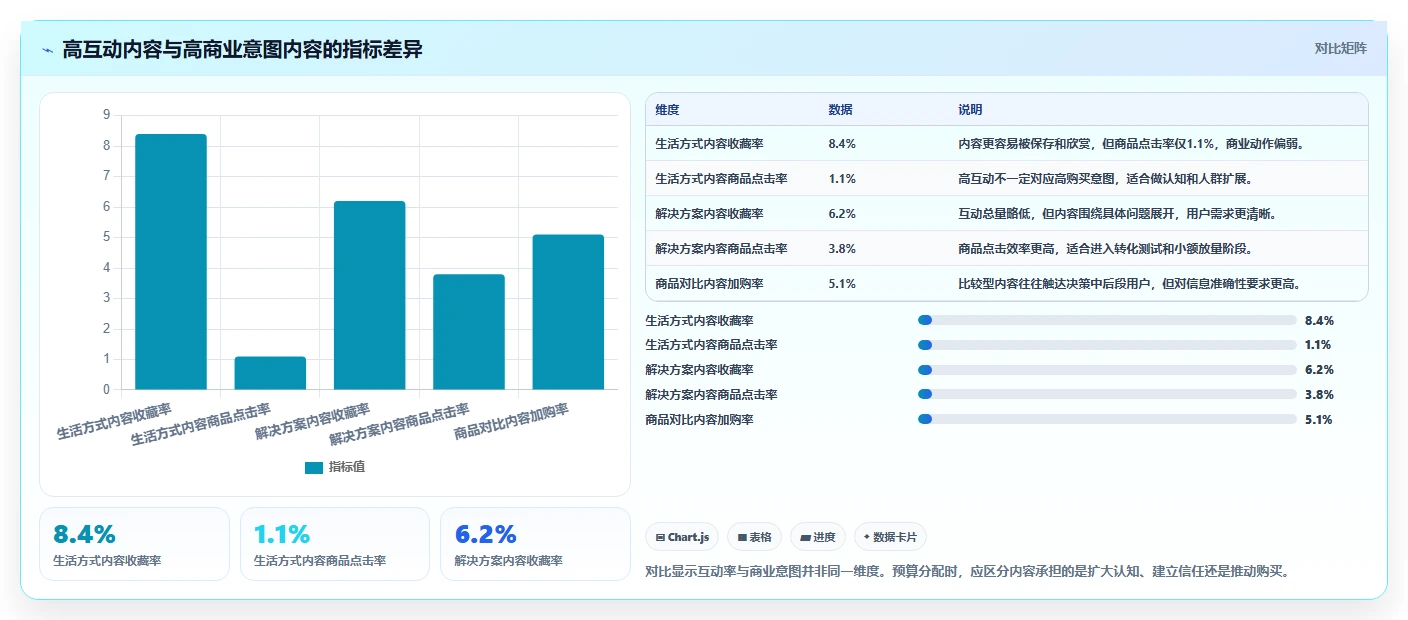The height and width of the screenshot is (620, 1408).
Task: Click the Chart.js tag chip
Action: click(x=682, y=537)
